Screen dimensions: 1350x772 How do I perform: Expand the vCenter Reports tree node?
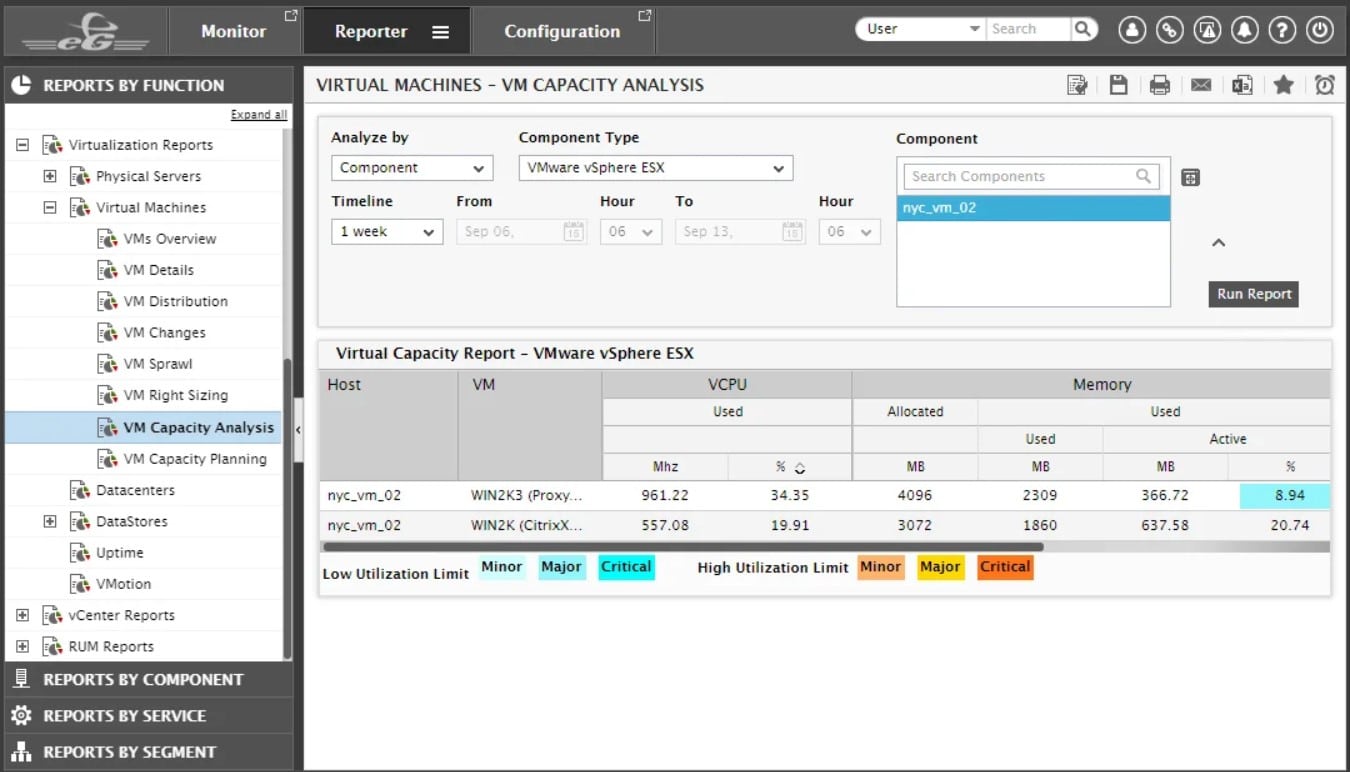(22, 615)
